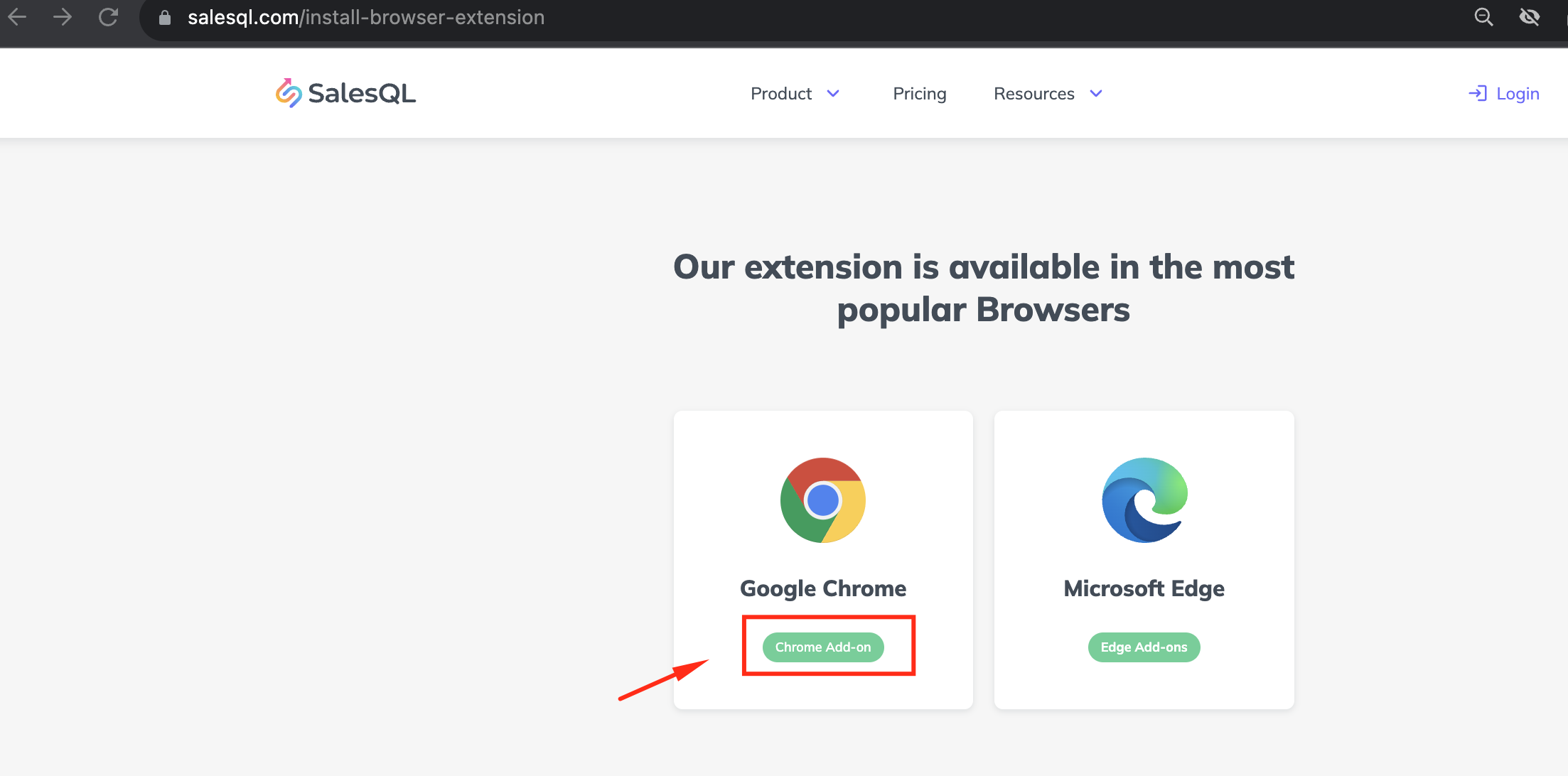This screenshot has width=1568, height=776.
Task: Click the crossed-out eye icon in address bar
Action: click(x=1529, y=17)
